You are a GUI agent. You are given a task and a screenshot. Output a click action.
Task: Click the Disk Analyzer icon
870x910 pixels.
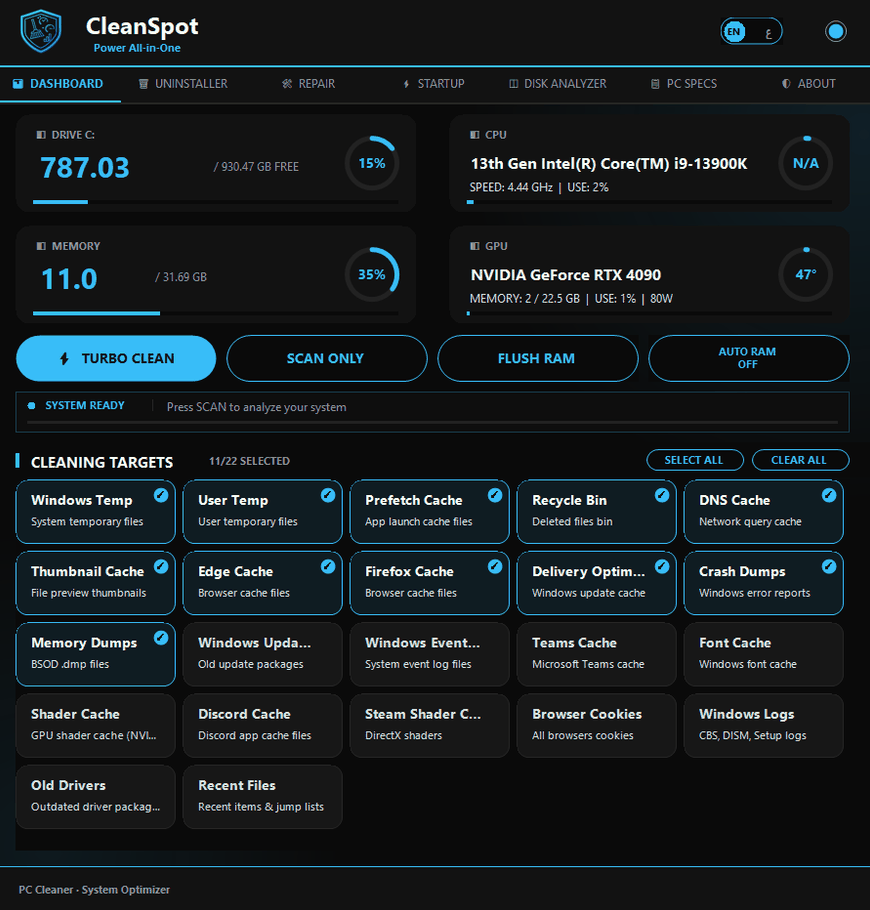pyautogui.click(x=513, y=84)
